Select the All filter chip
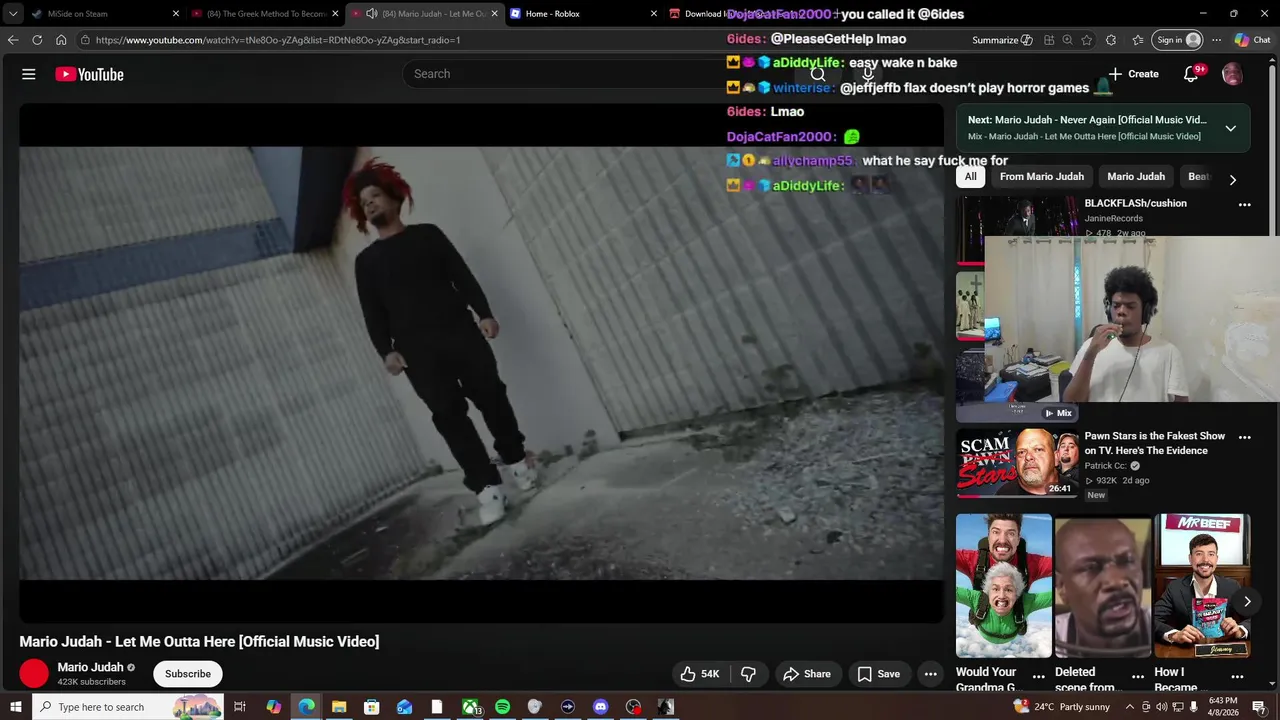1280x720 pixels. [970, 177]
